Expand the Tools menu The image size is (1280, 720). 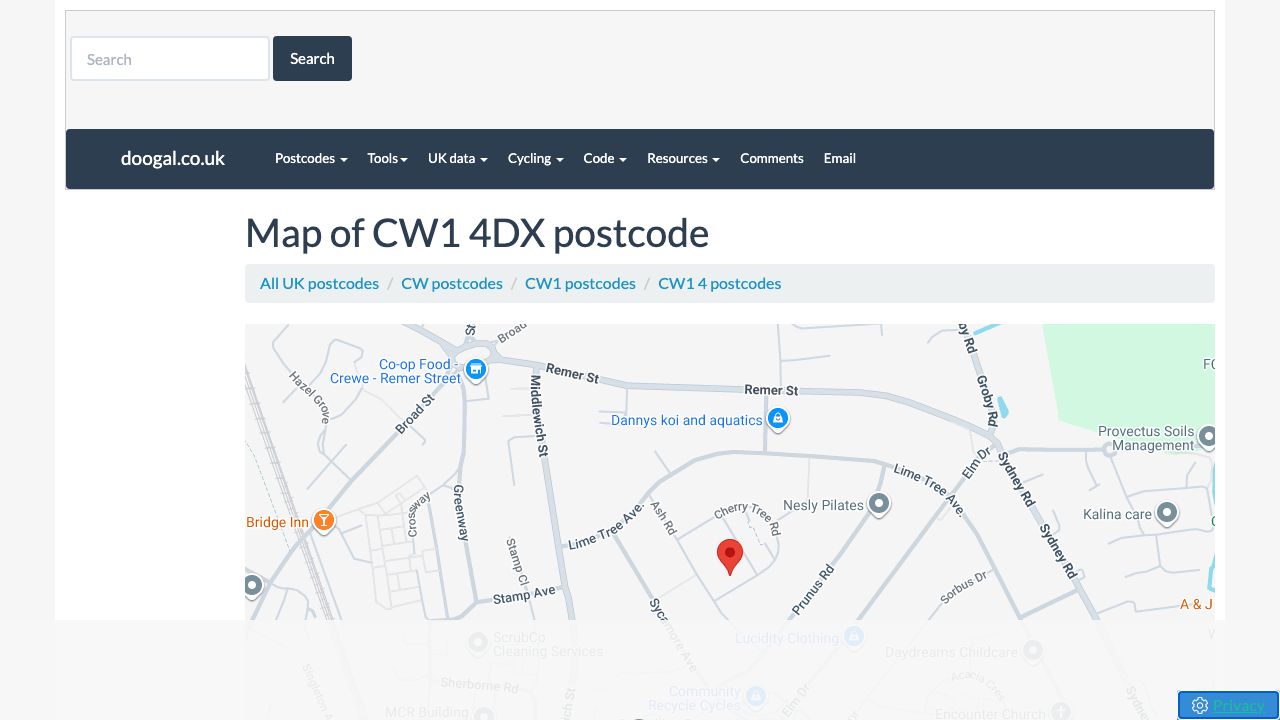tap(387, 158)
